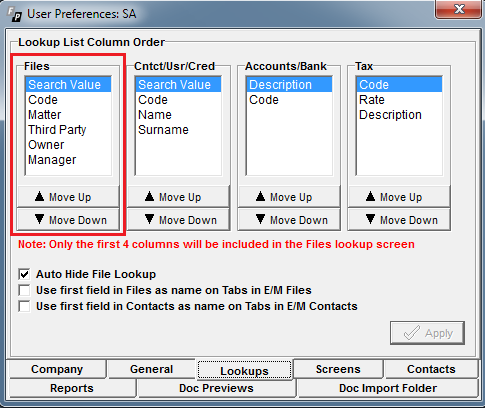Switch to the Company tab
Viewport: 485px width, 408px height.
click(x=57, y=369)
